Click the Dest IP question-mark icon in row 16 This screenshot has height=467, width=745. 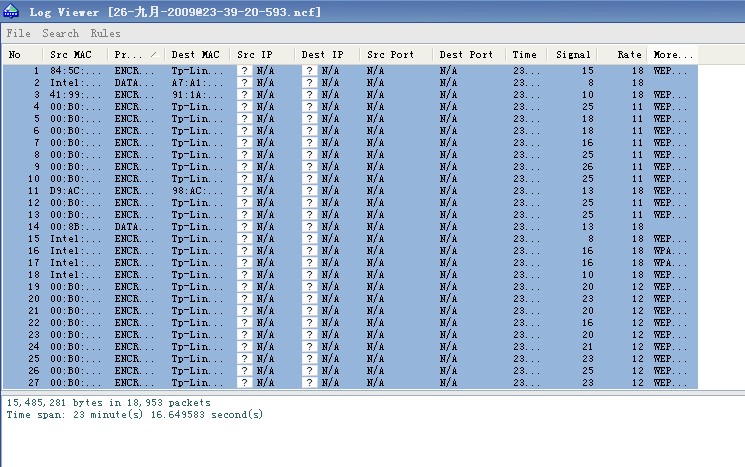309,250
